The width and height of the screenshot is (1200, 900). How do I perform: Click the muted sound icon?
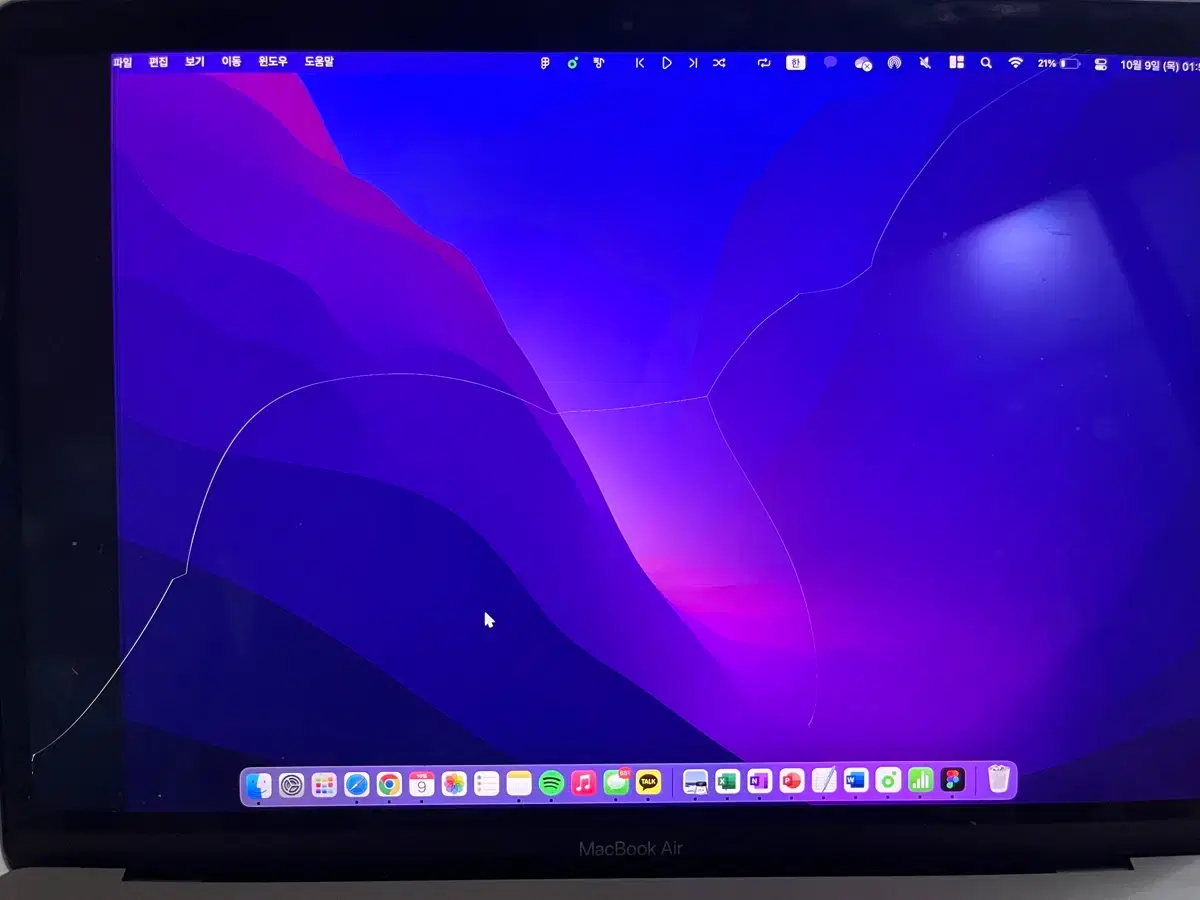(x=925, y=63)
